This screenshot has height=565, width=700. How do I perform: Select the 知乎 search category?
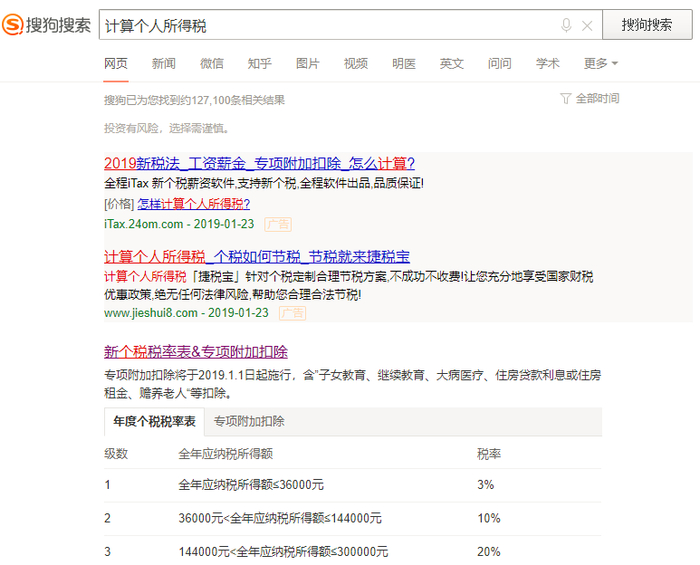click(x=259, y=63)
